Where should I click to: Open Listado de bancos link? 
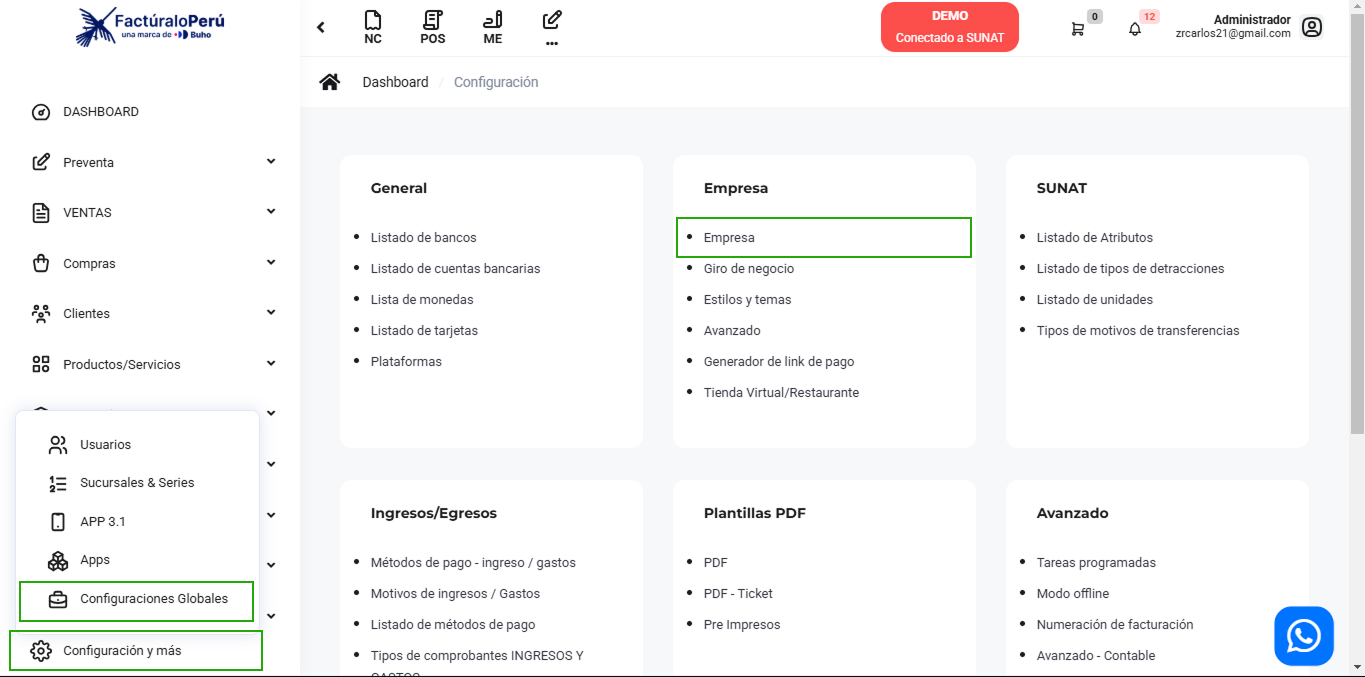click(x=423, y=238)
